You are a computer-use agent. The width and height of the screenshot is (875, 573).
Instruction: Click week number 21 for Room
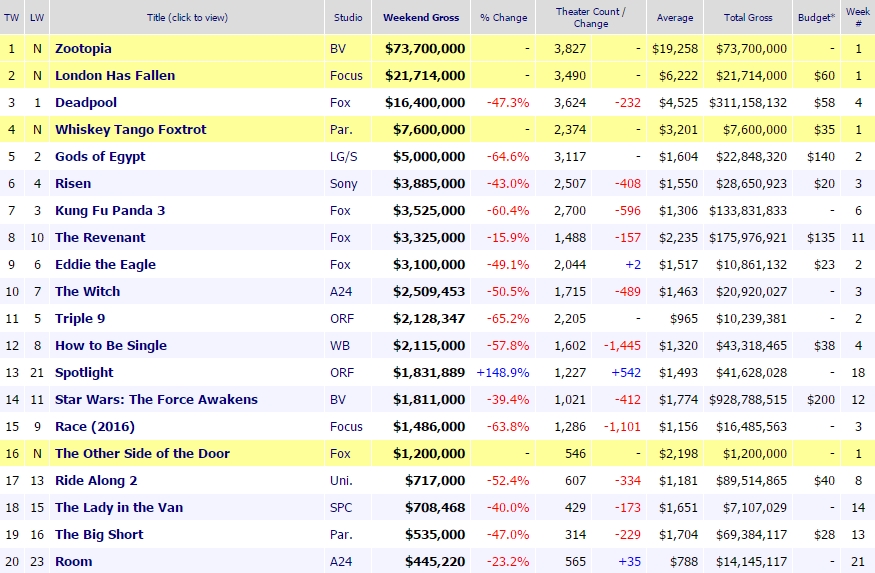pyautogui.click(x=858, y=561)
